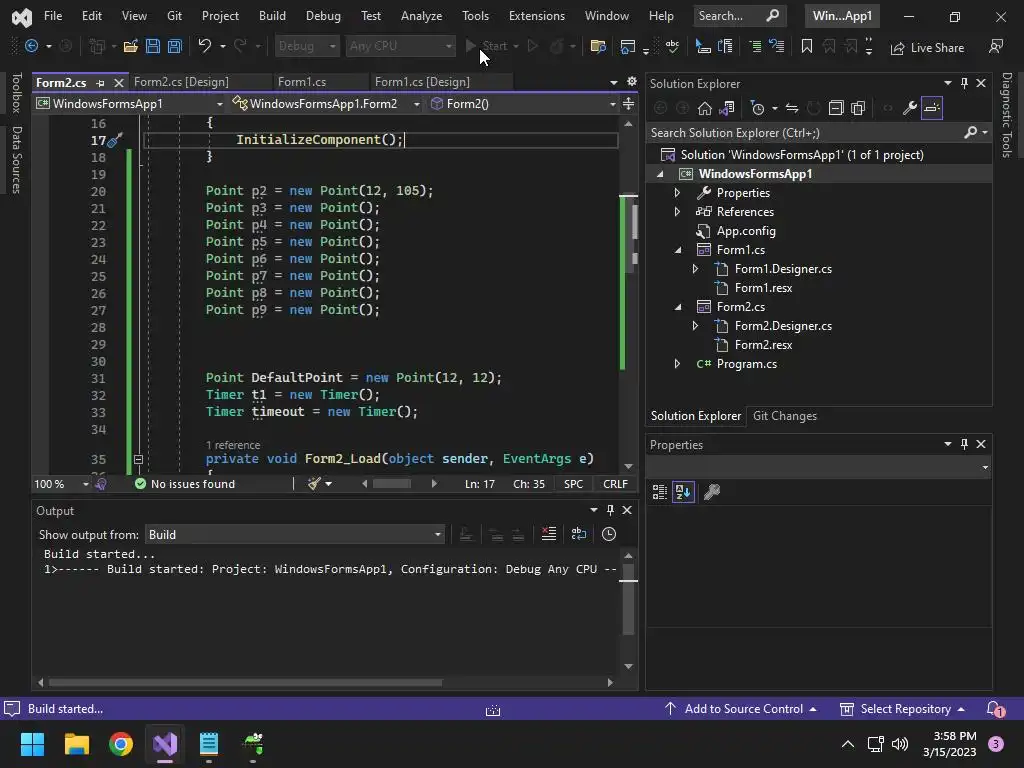Click the bookmark icon in the toolbar

coord(807,46)
